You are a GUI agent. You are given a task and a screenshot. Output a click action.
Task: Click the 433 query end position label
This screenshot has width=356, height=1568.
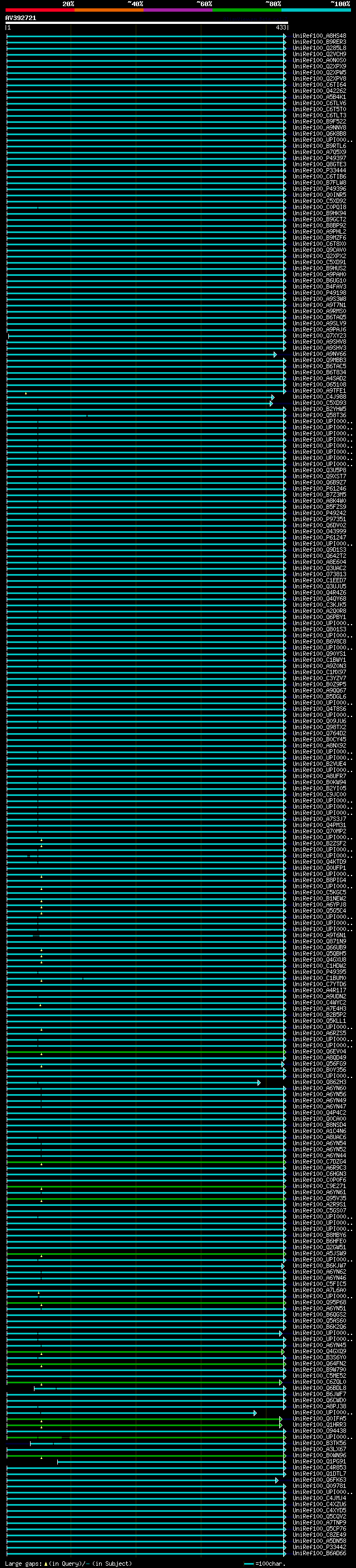[280, 27]
